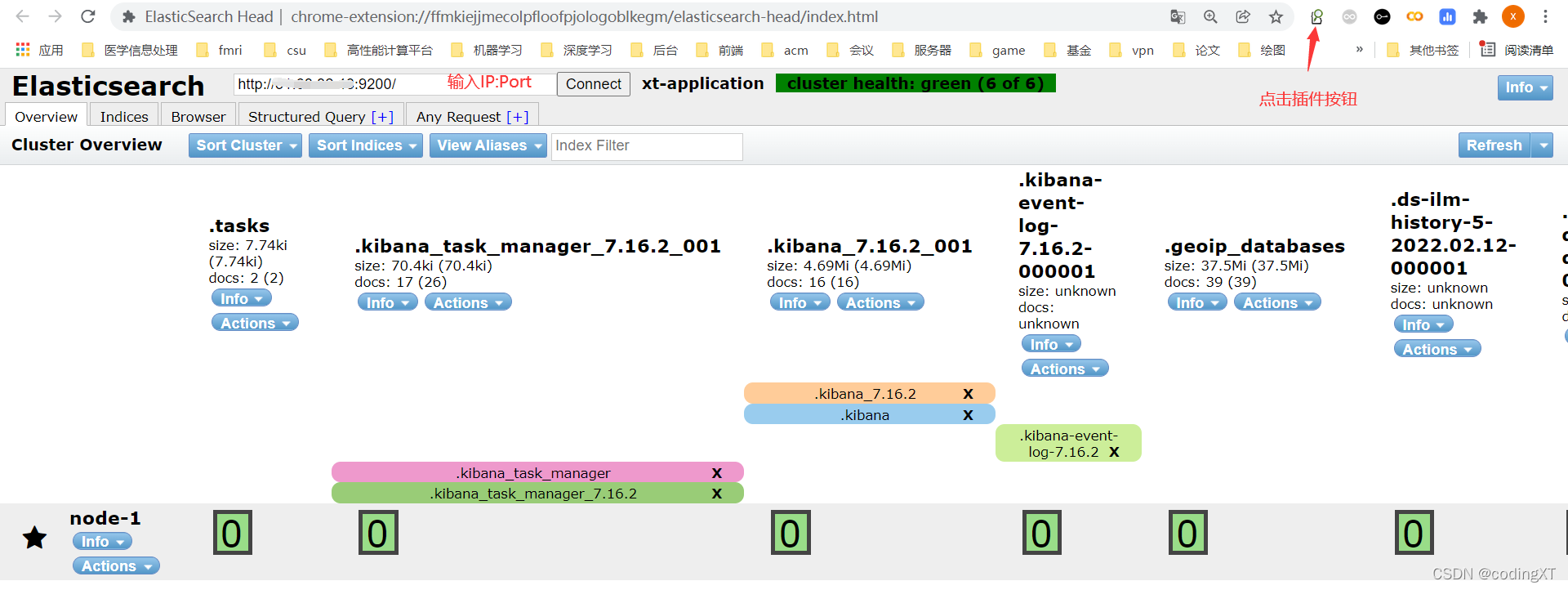
Task: Click the .kibana-event-log shard 0 box
Action: coord(1042,533)
